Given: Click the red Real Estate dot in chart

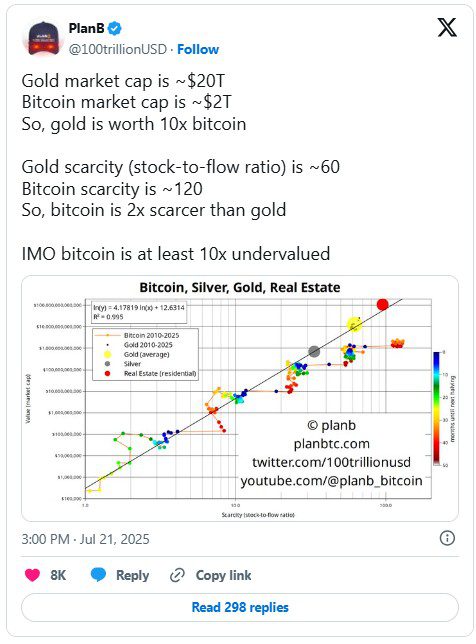Looking at the screenshot, I should [382, 304].
